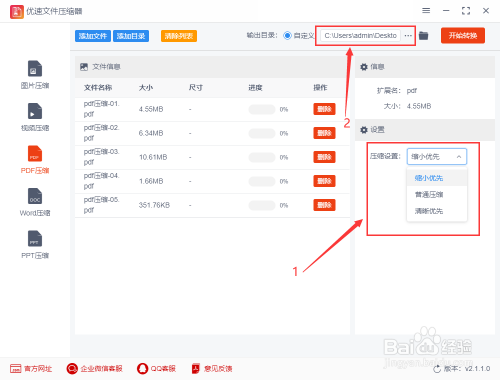Open the 图片压缩 image compression tool
The image size is (500, 380).
point(35,75)
